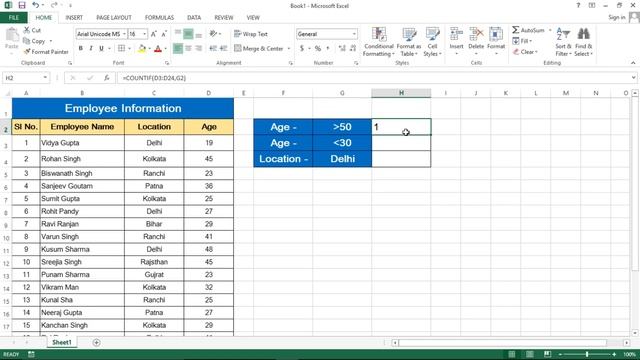Click the Save icon in quick access toolbar
640x360 pixels.
[x=22, y=5]
